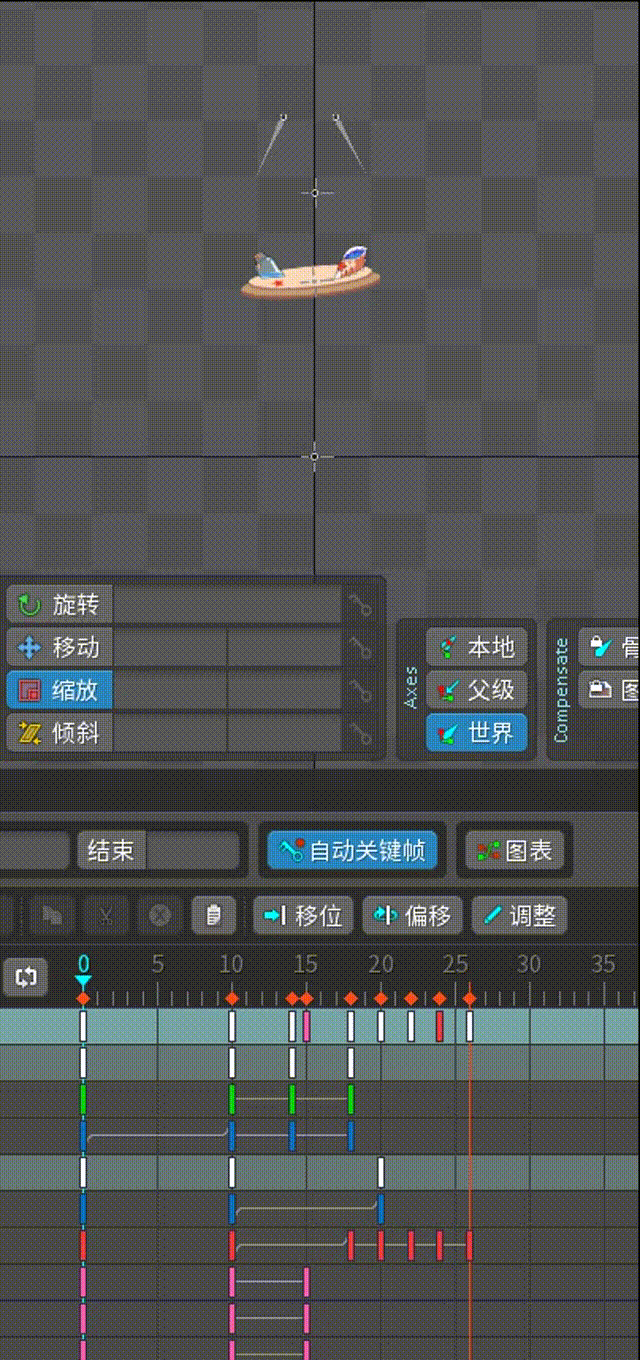Screen dimensions: 640x1360
Task: Click the cyan playhead marker at frame 0
Action: point(83,982)
